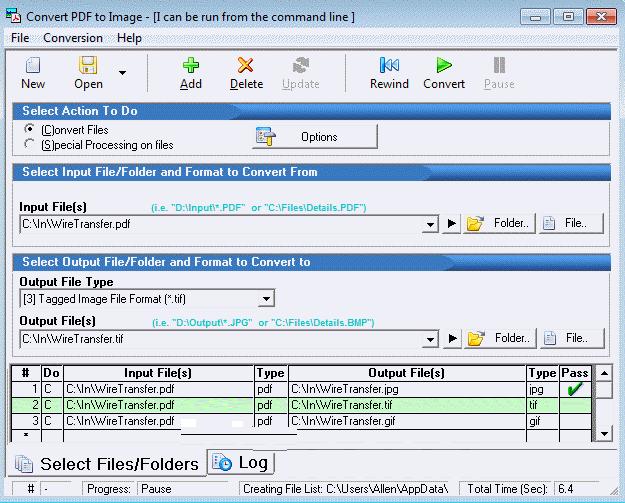
Task: Click the Creating File List status text
Action: (x=346, y=489)
